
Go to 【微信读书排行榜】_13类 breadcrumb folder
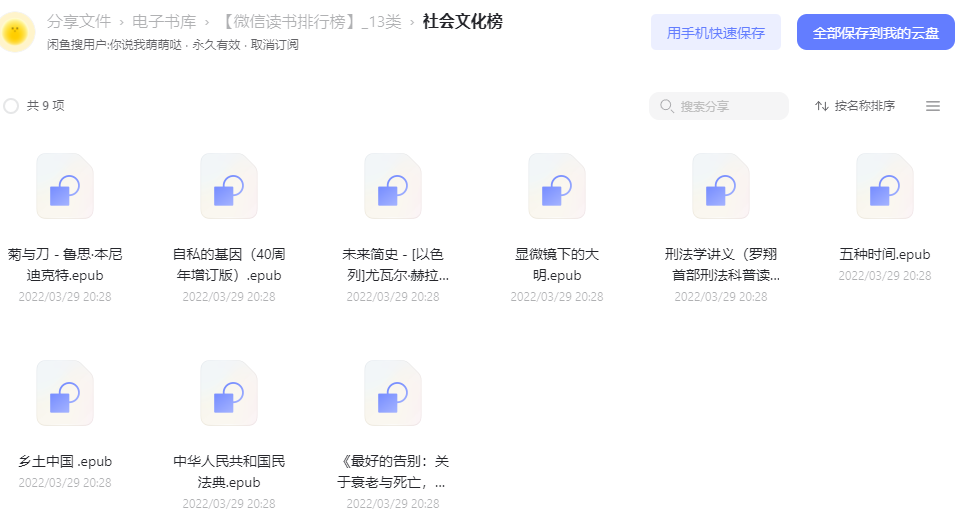310,21
